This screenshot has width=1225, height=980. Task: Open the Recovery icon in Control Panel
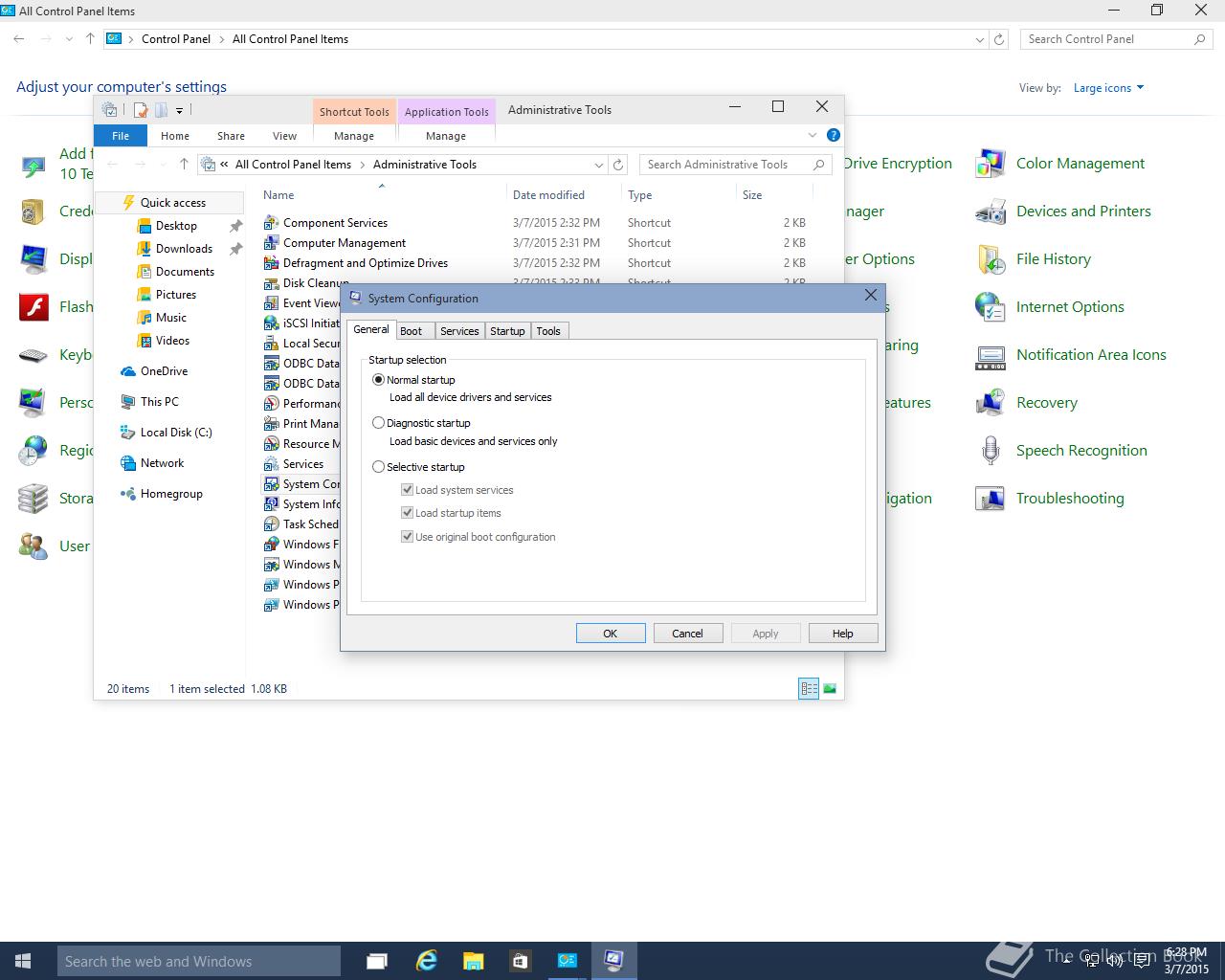coord(990,403)
